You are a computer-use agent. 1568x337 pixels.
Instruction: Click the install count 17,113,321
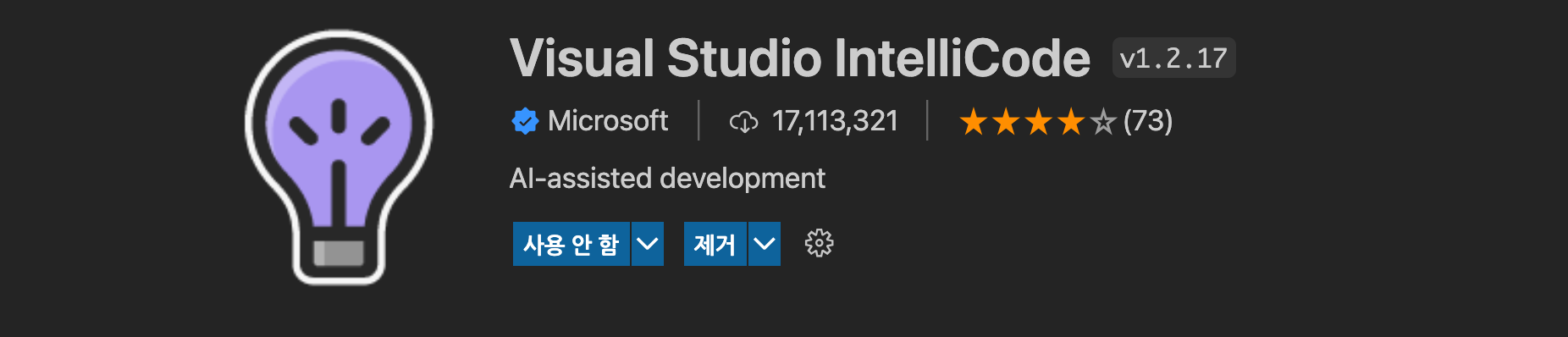(x=835, y=121)
